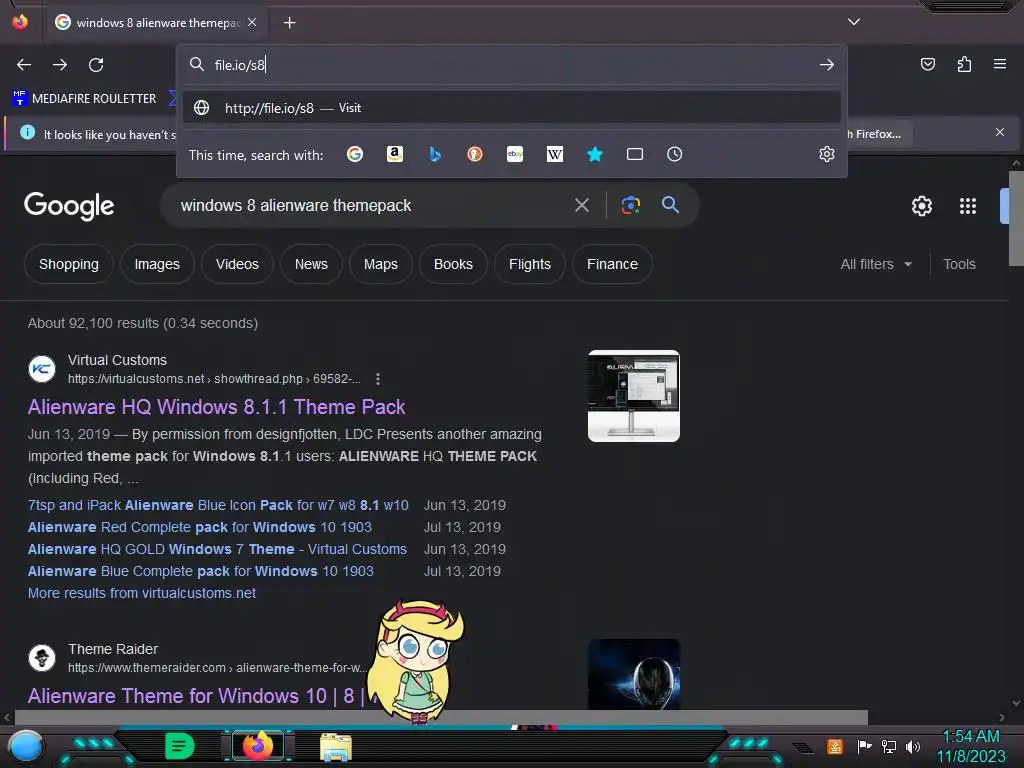The width and height of the screenshot is (1024, 768).
Task: Open a new tab with plus button
Action: click(289, 23)
